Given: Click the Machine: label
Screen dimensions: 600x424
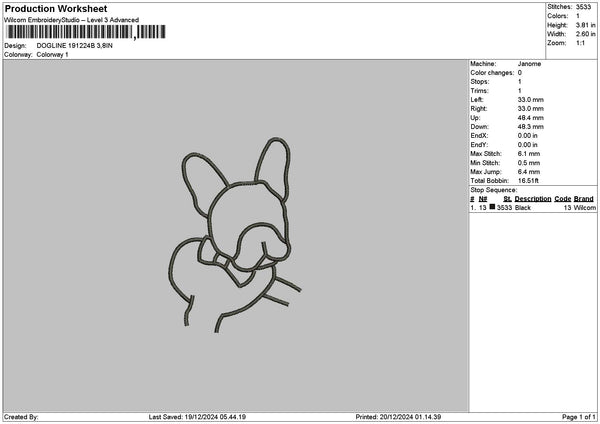Looking at the screenshot, I should [x=483, y=64].
